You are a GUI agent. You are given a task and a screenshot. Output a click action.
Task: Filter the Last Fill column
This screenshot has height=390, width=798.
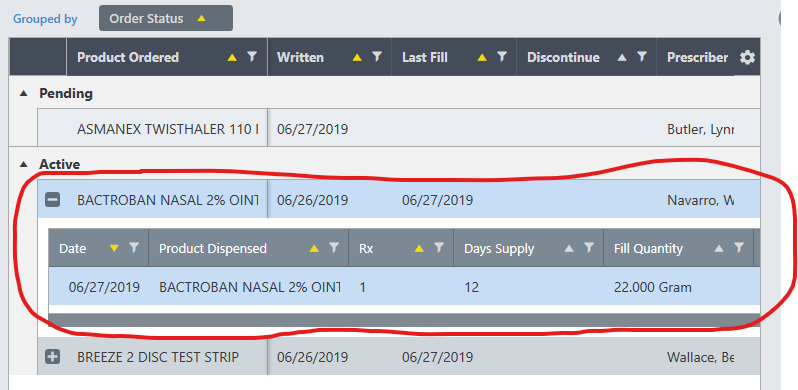[502, 57]
